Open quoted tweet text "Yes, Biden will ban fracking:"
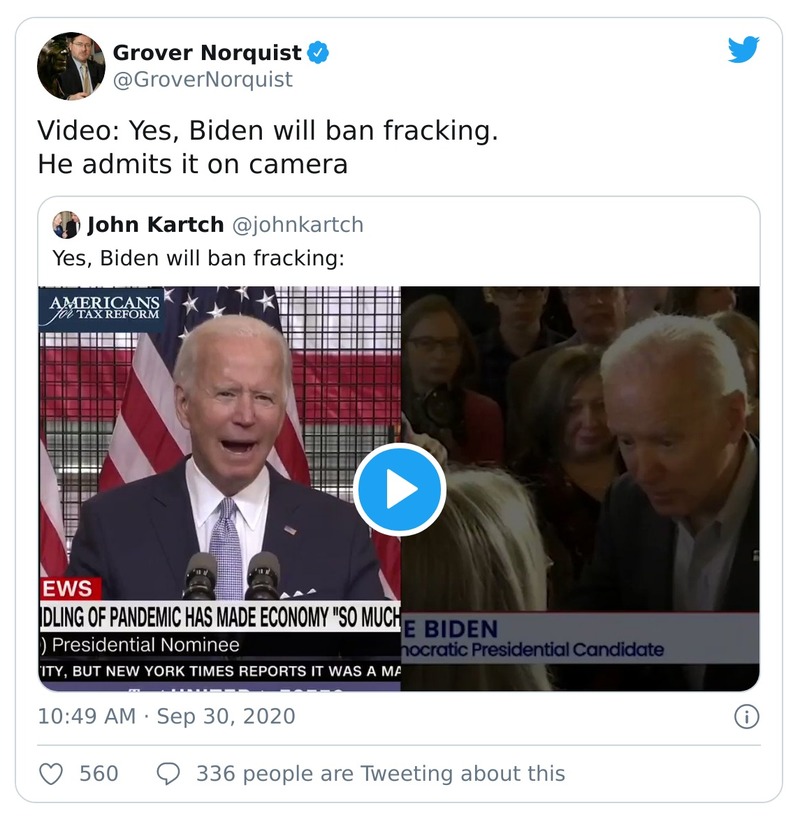This screenshot has height=822, width=800. (198, 258)
